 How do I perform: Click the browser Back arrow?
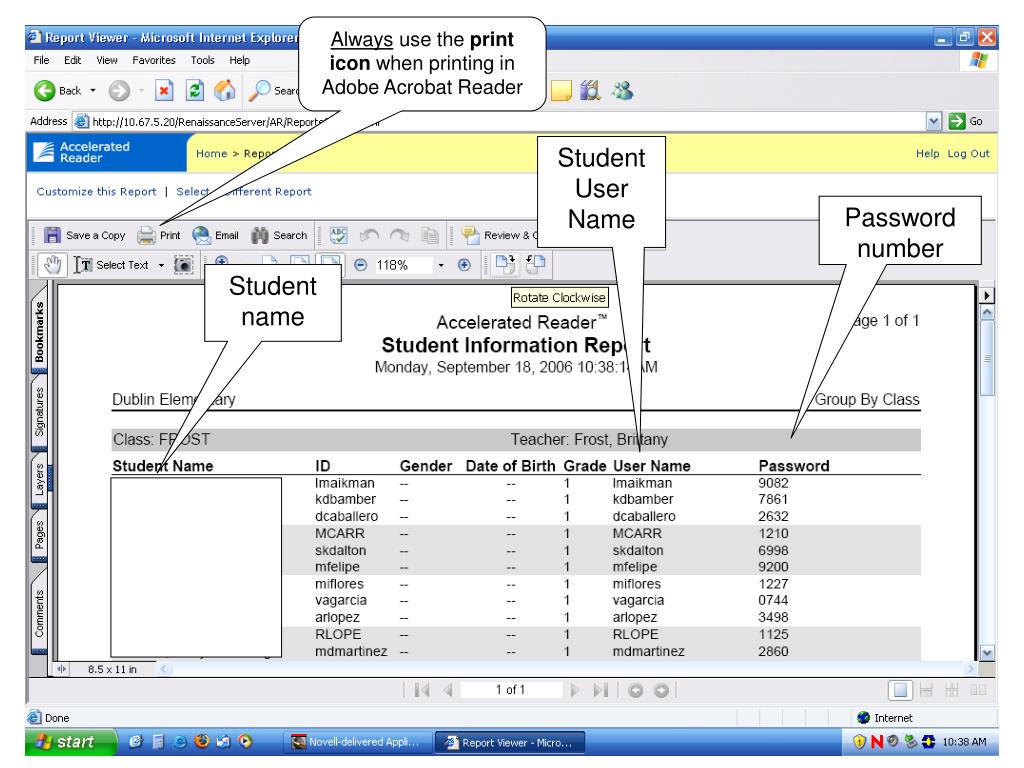(44, 91)
